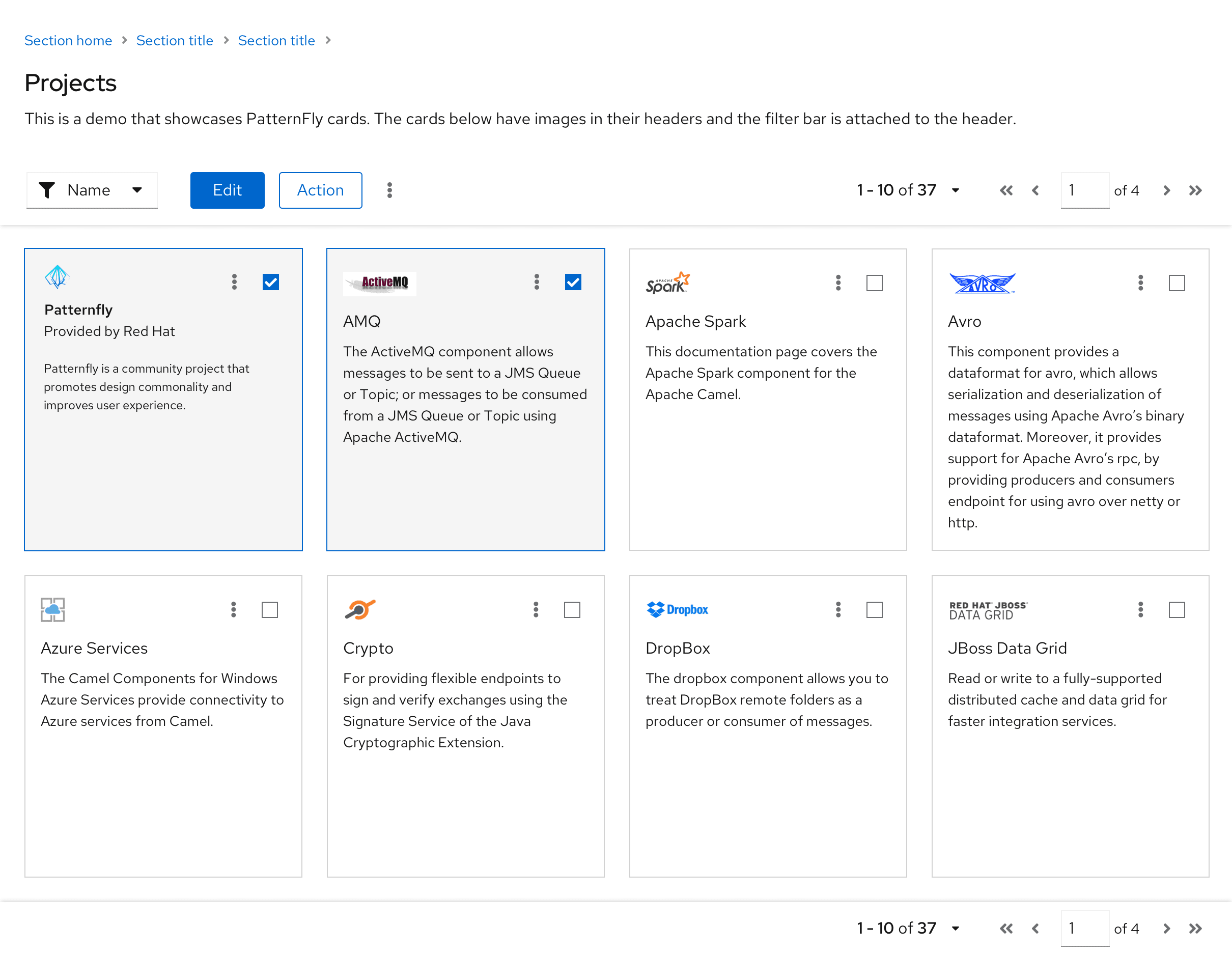Open the kebab menu on the AMQ card
The height and width of the screenshot is (955, 1232).
537,282
